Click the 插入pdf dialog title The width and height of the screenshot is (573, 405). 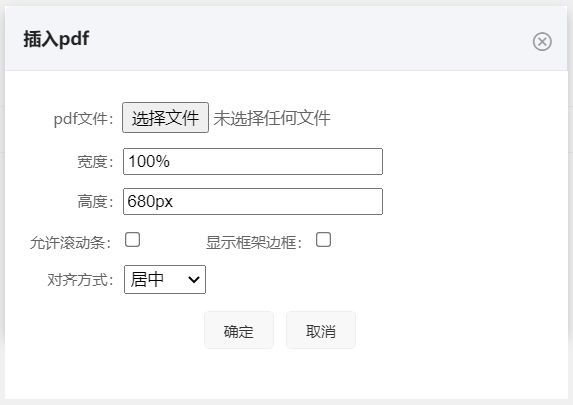(x=56, y=39)
